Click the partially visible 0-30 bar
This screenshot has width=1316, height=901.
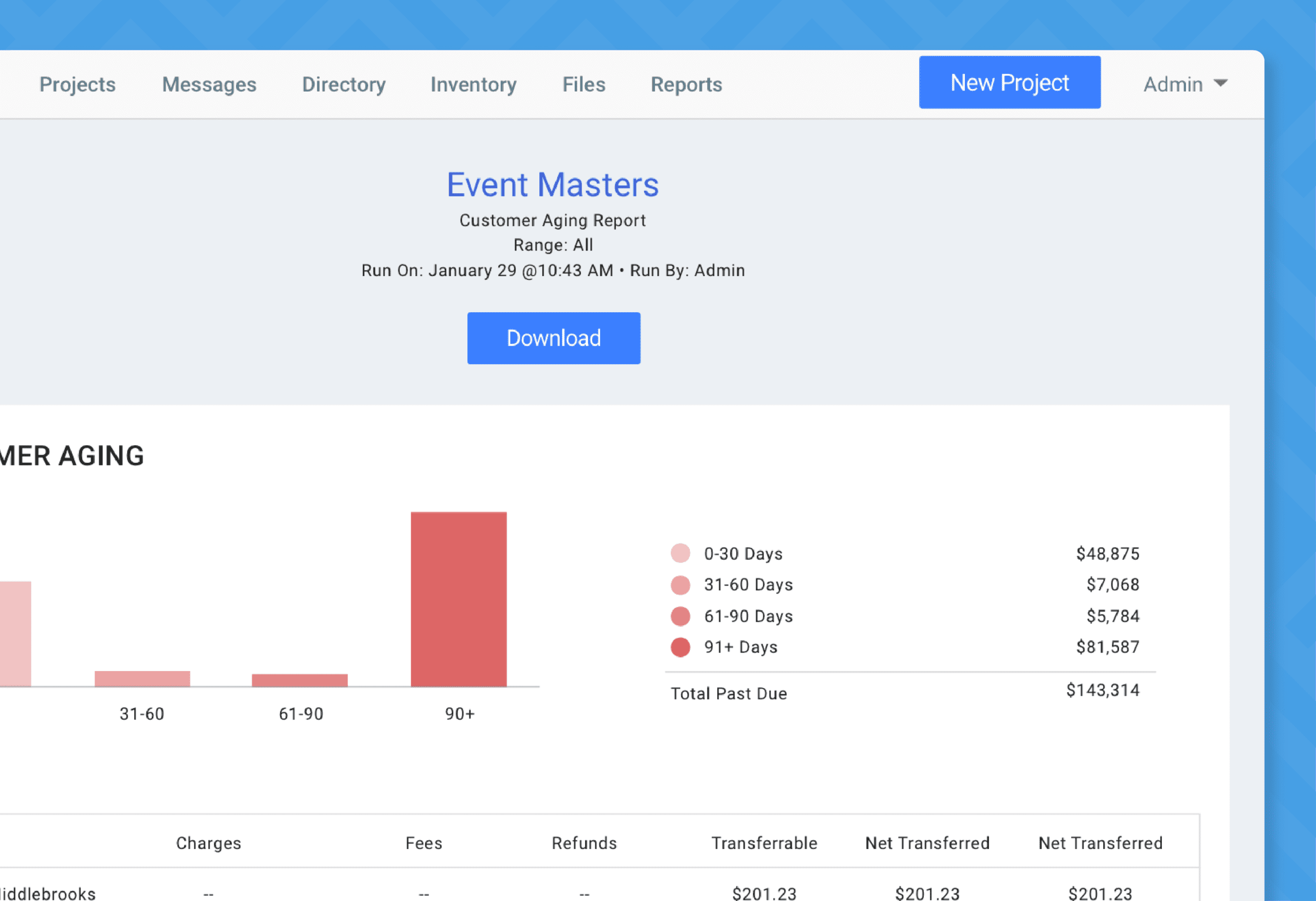tap(15, 634)
